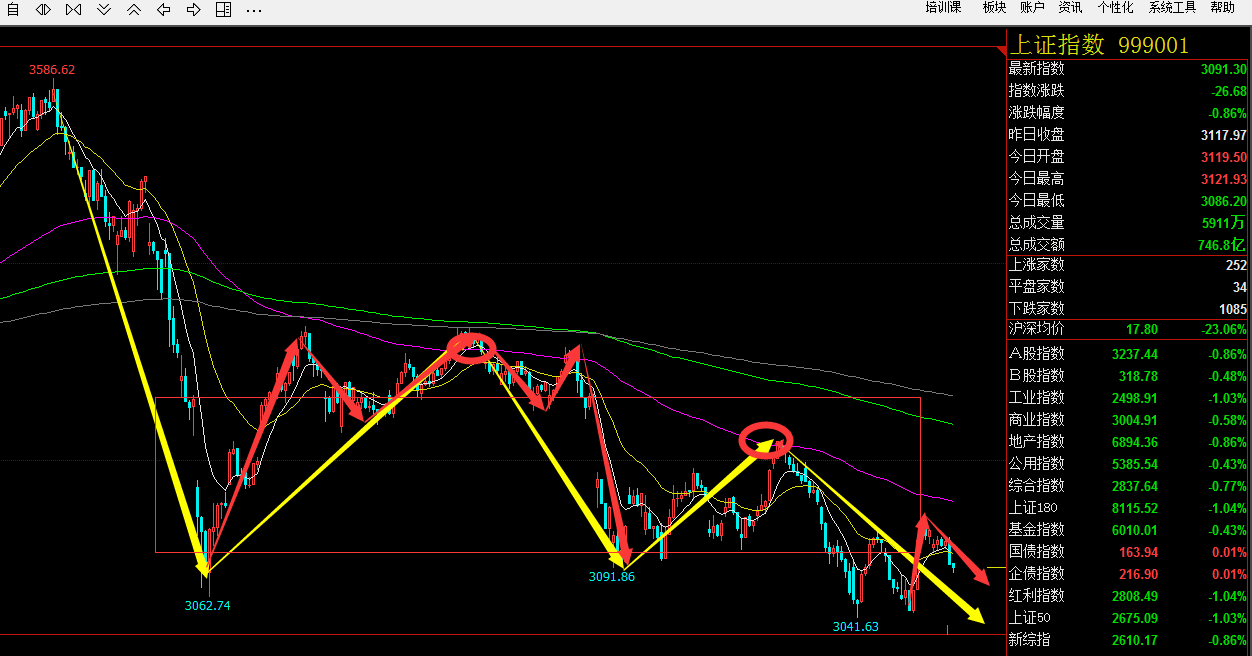Screen dimensions: 1252x656
Task: Select the B股指数 row
Action: pyautogui.click(x=1128, y=376)
